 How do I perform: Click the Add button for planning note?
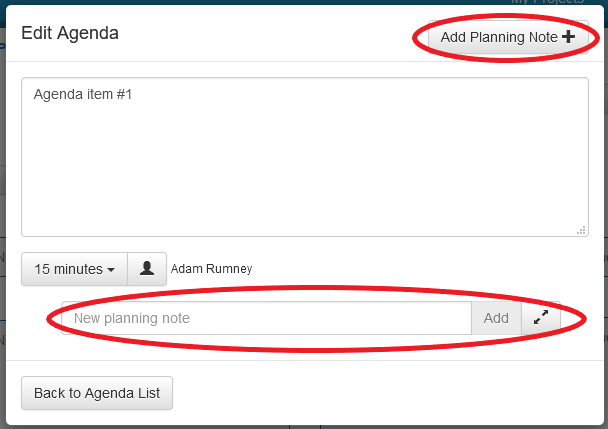click(496, 318)
